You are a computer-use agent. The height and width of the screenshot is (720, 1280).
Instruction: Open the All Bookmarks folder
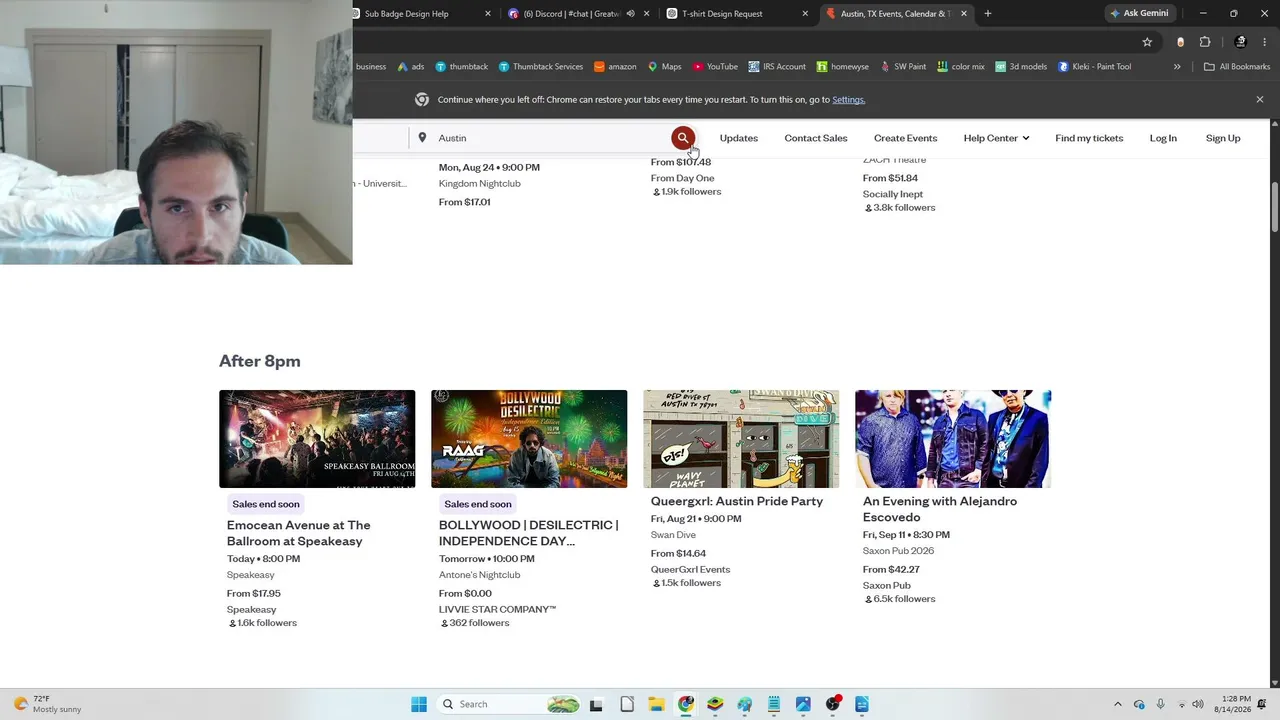pyautogui.click(x=1237, y=67)
